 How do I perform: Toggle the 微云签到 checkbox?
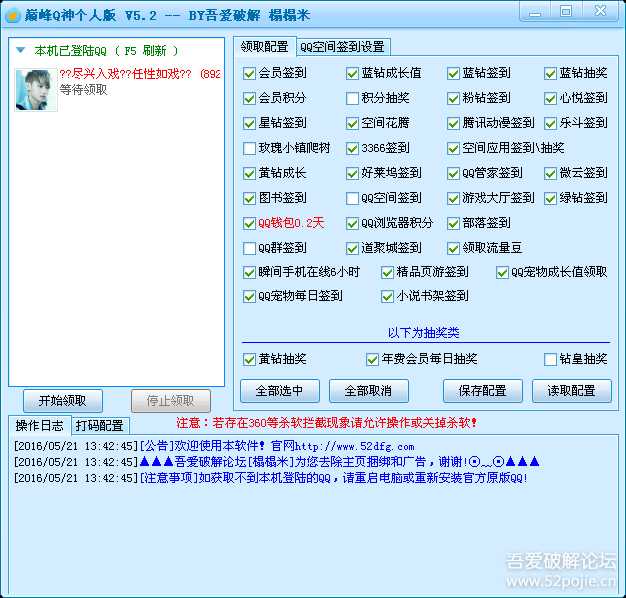click(x=550, y=173)
